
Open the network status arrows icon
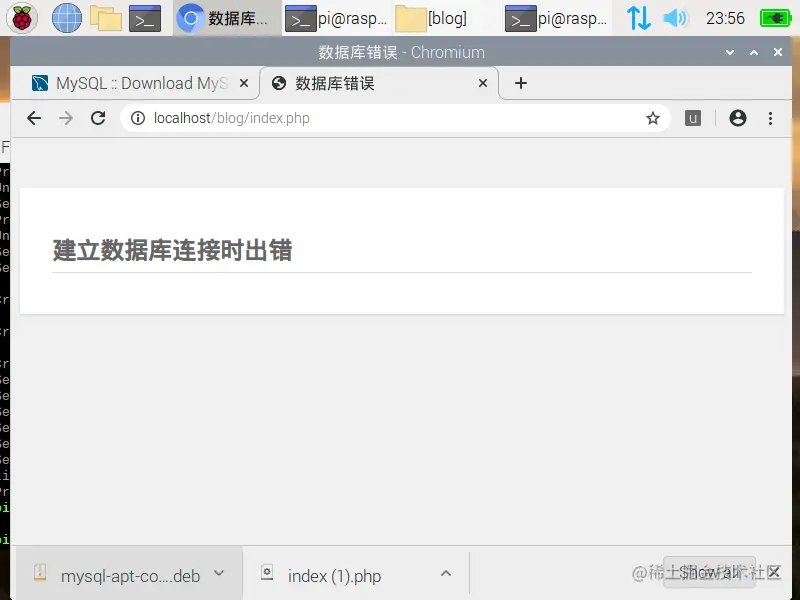(x=638, y=18)
